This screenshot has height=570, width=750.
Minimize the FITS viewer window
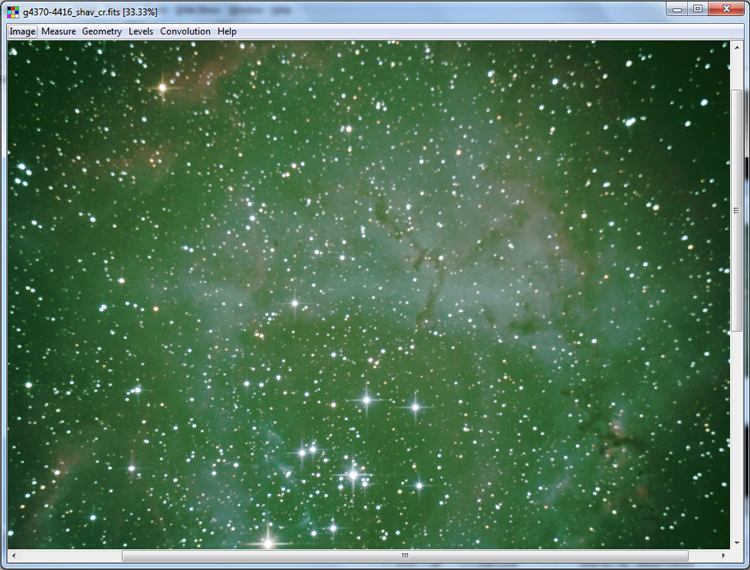tap(676, 9)
